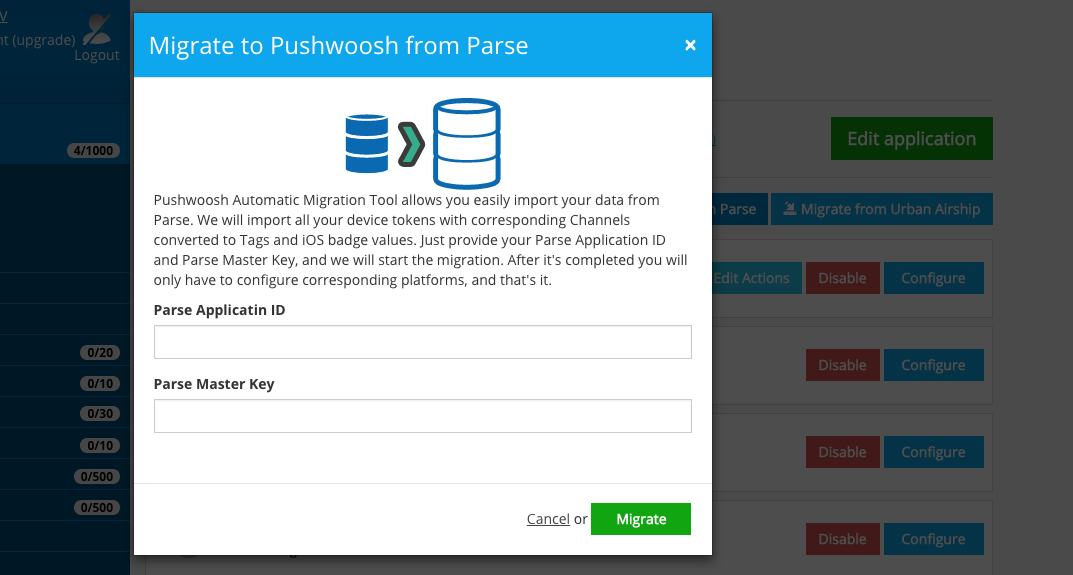This screenshot has height=575, width=1073.
Task: Click the 4/1000 counter badge
Action: coord(93,151)
